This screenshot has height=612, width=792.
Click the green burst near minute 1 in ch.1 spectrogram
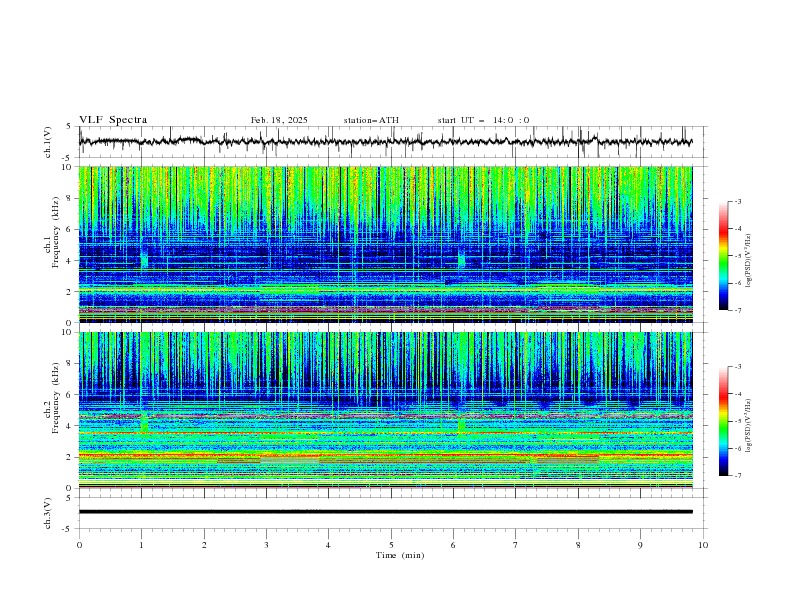pyautogui.click(x=144, y=258)
